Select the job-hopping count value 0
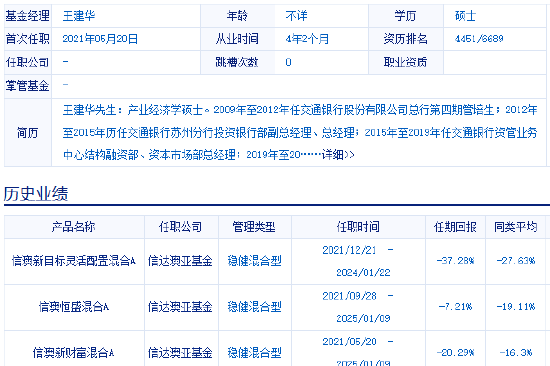550x366 pixels. tap(288, 62)
